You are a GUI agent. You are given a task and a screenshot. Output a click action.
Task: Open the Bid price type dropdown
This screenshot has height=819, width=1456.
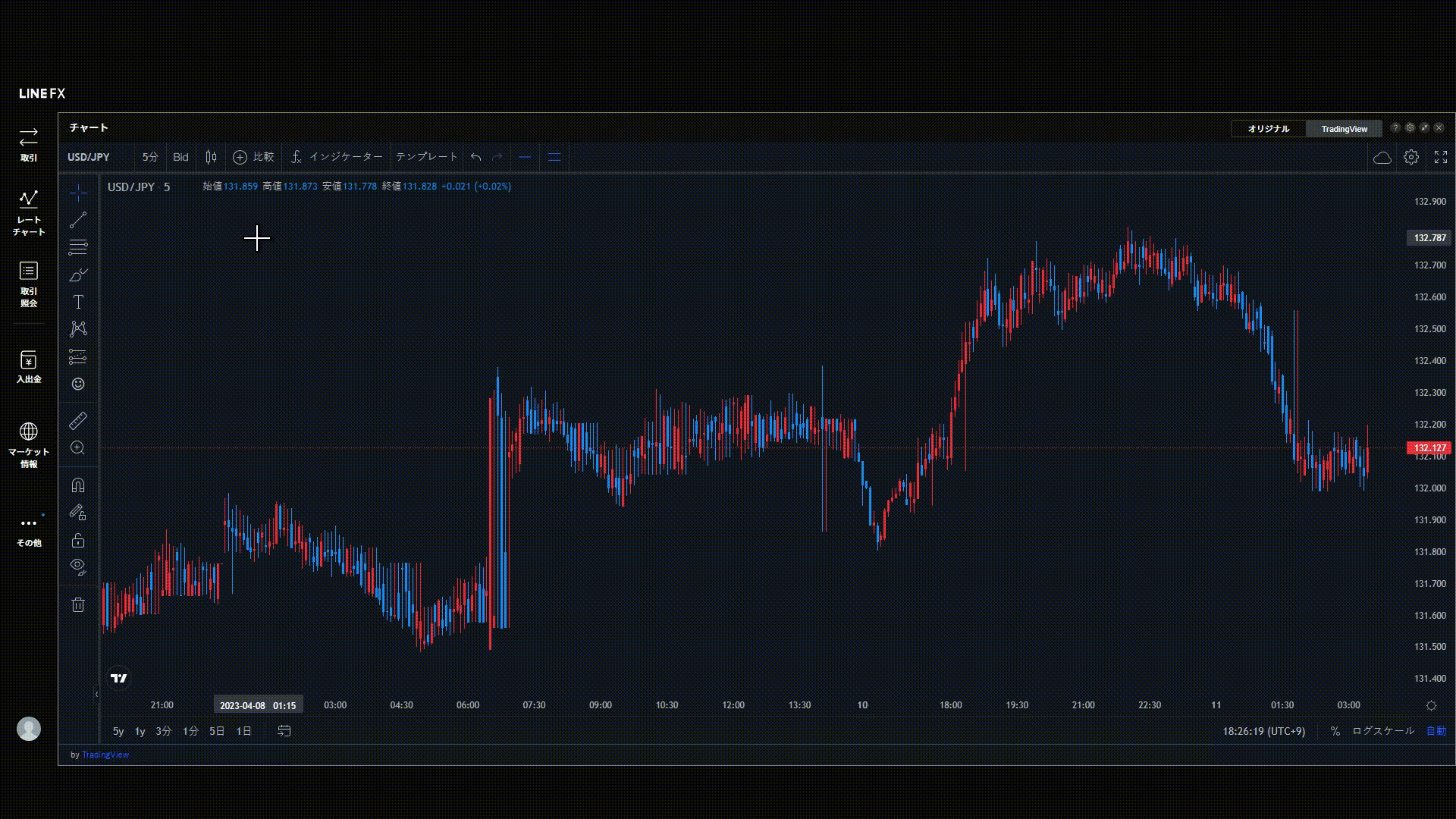coord(180,157)
